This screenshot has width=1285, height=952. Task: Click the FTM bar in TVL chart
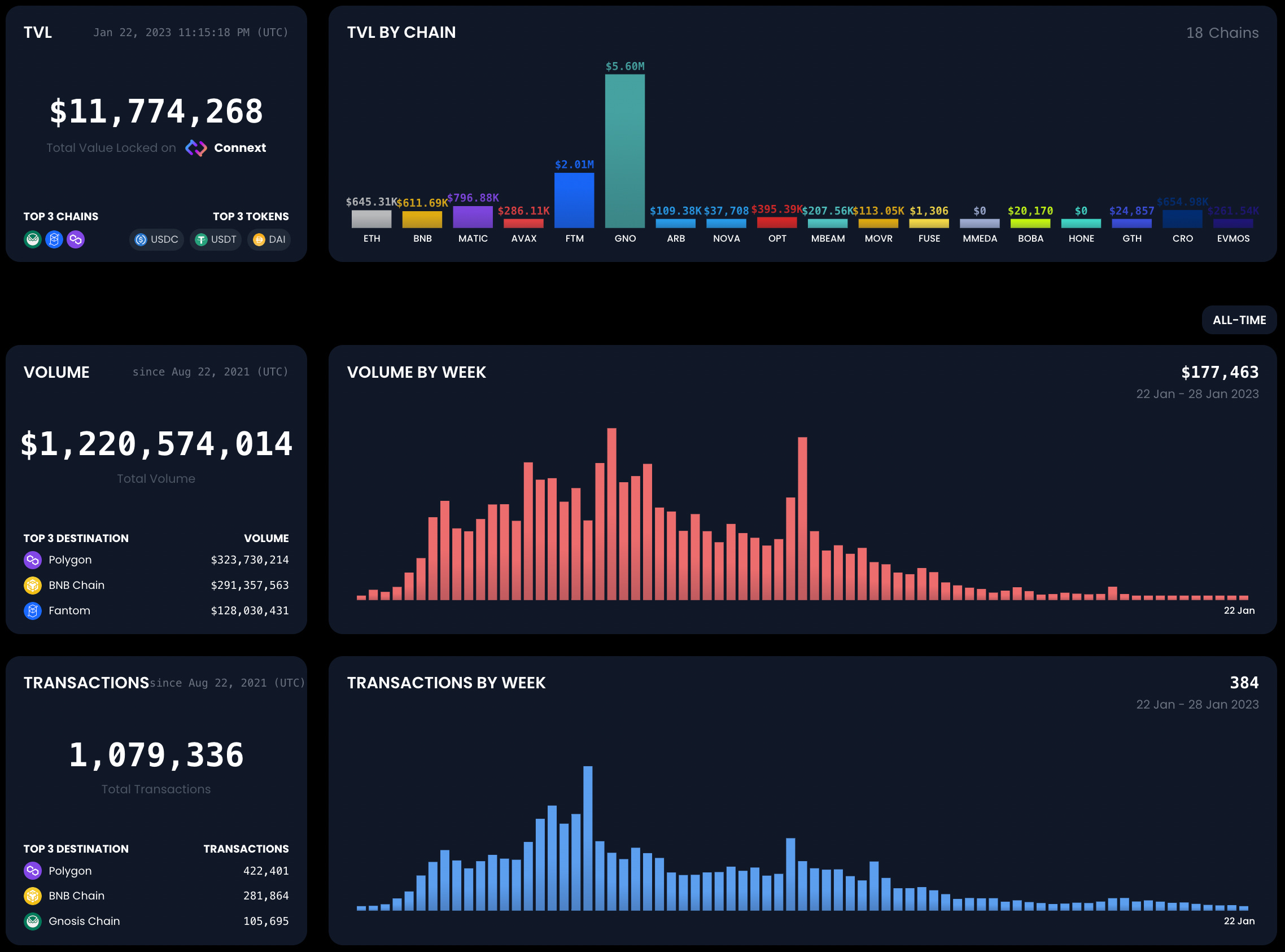tap(574, 200)
